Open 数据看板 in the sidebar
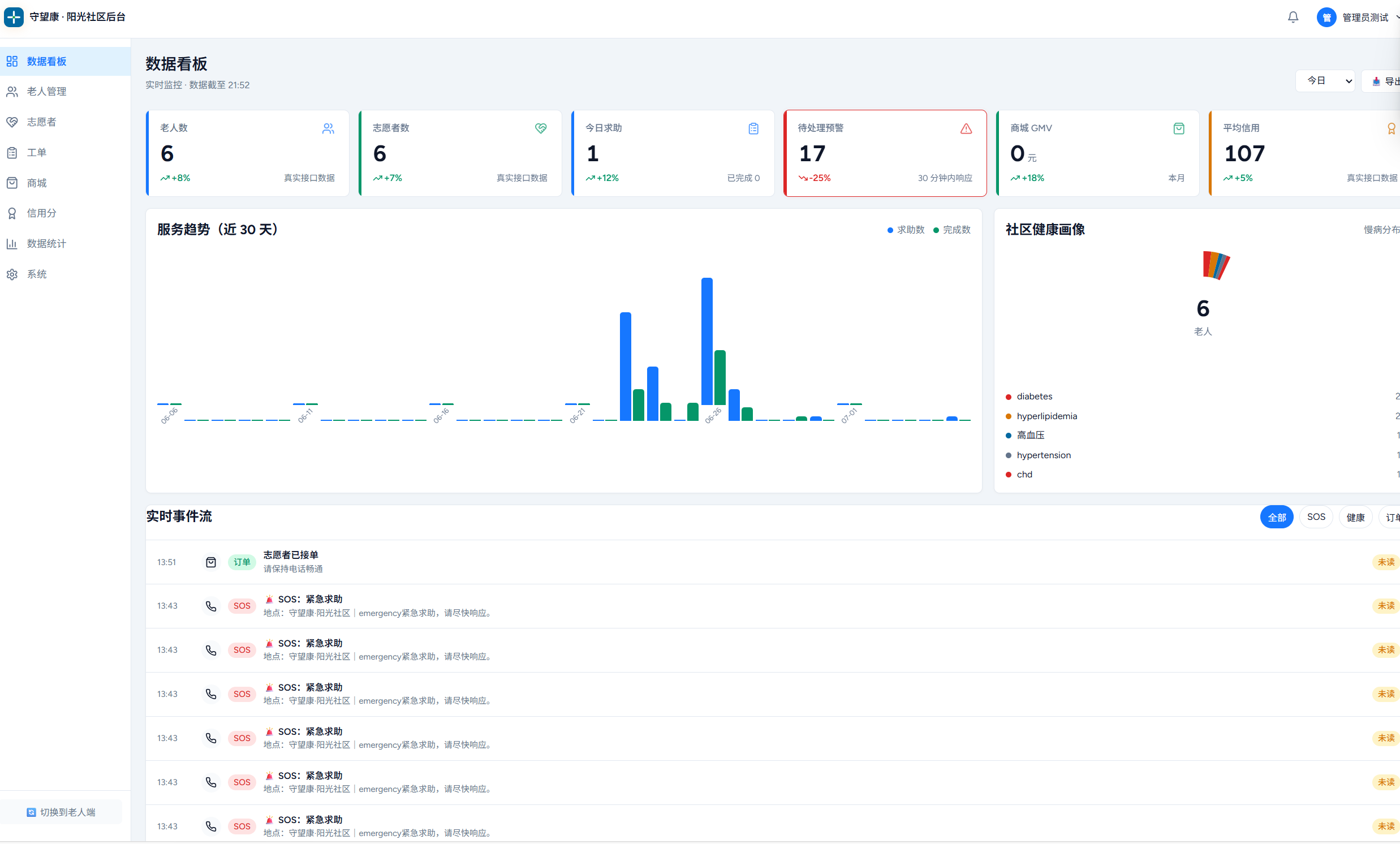This screenshot has width=1400, height=844. (66, 62)
